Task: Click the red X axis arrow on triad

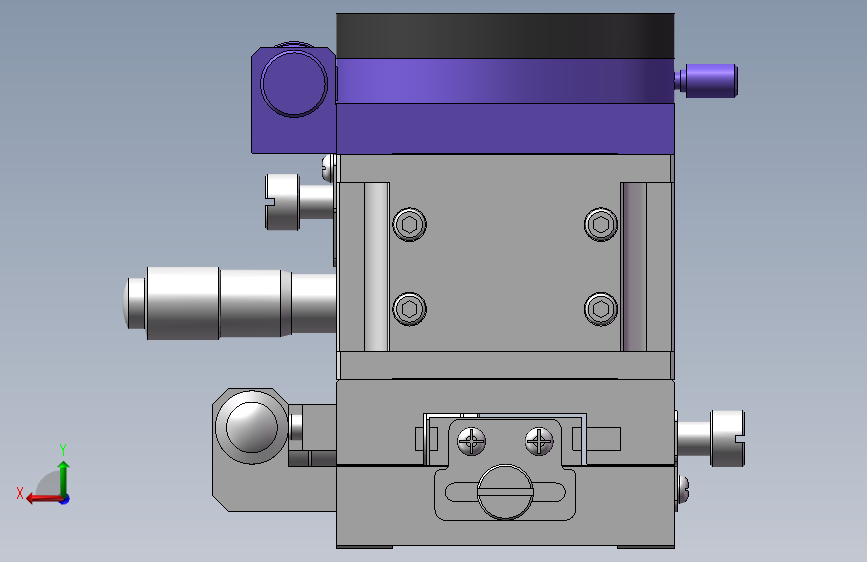Action: (43, 499)
